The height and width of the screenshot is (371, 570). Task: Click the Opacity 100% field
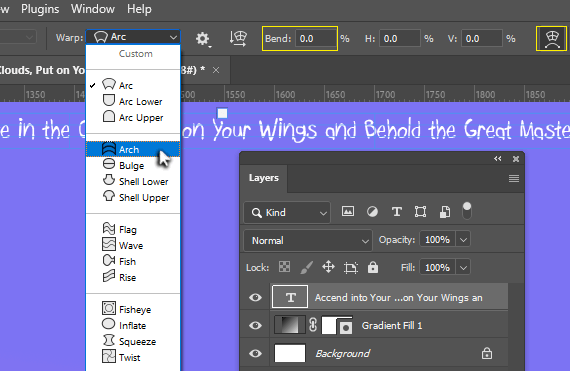[x=438, y=240]
